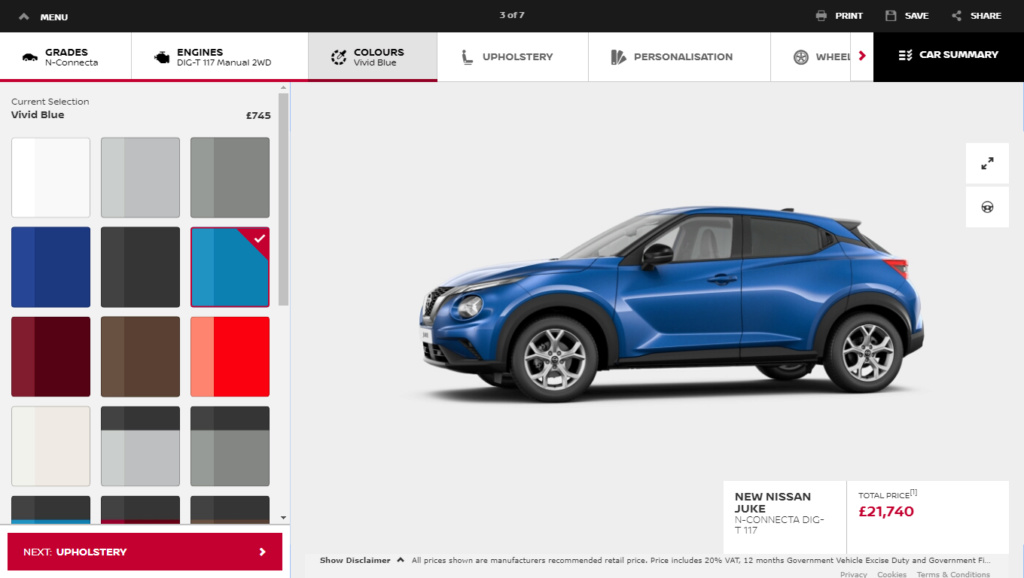The height and width of the screenshot is (578, 1024).
Task: Click the colour list scroll down arrow
Action: click(283, 518)
